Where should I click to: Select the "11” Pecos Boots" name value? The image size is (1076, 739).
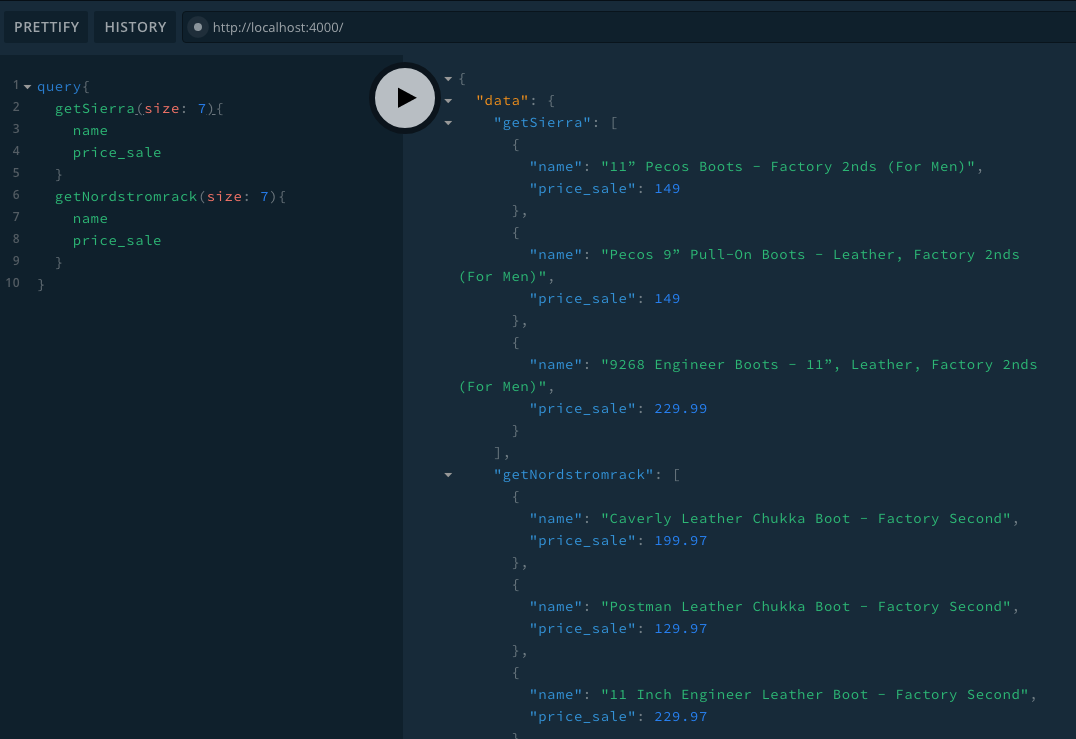(x=788, y=167)
